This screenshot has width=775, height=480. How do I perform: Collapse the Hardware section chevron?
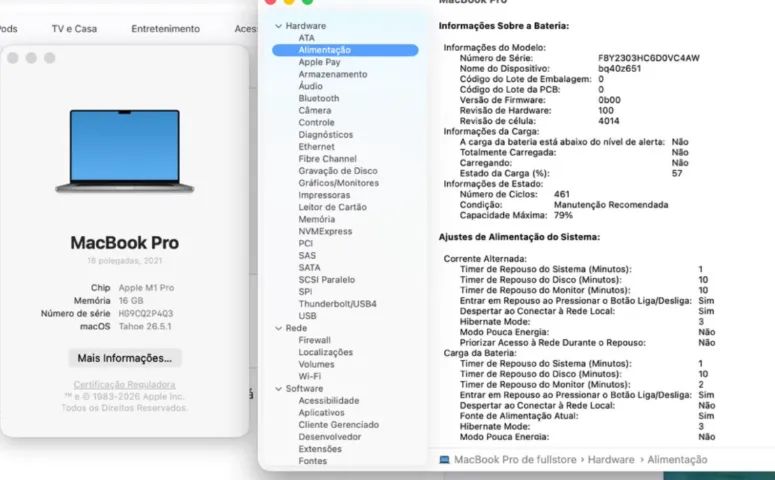pyautogui.click(x=278, y=26)
